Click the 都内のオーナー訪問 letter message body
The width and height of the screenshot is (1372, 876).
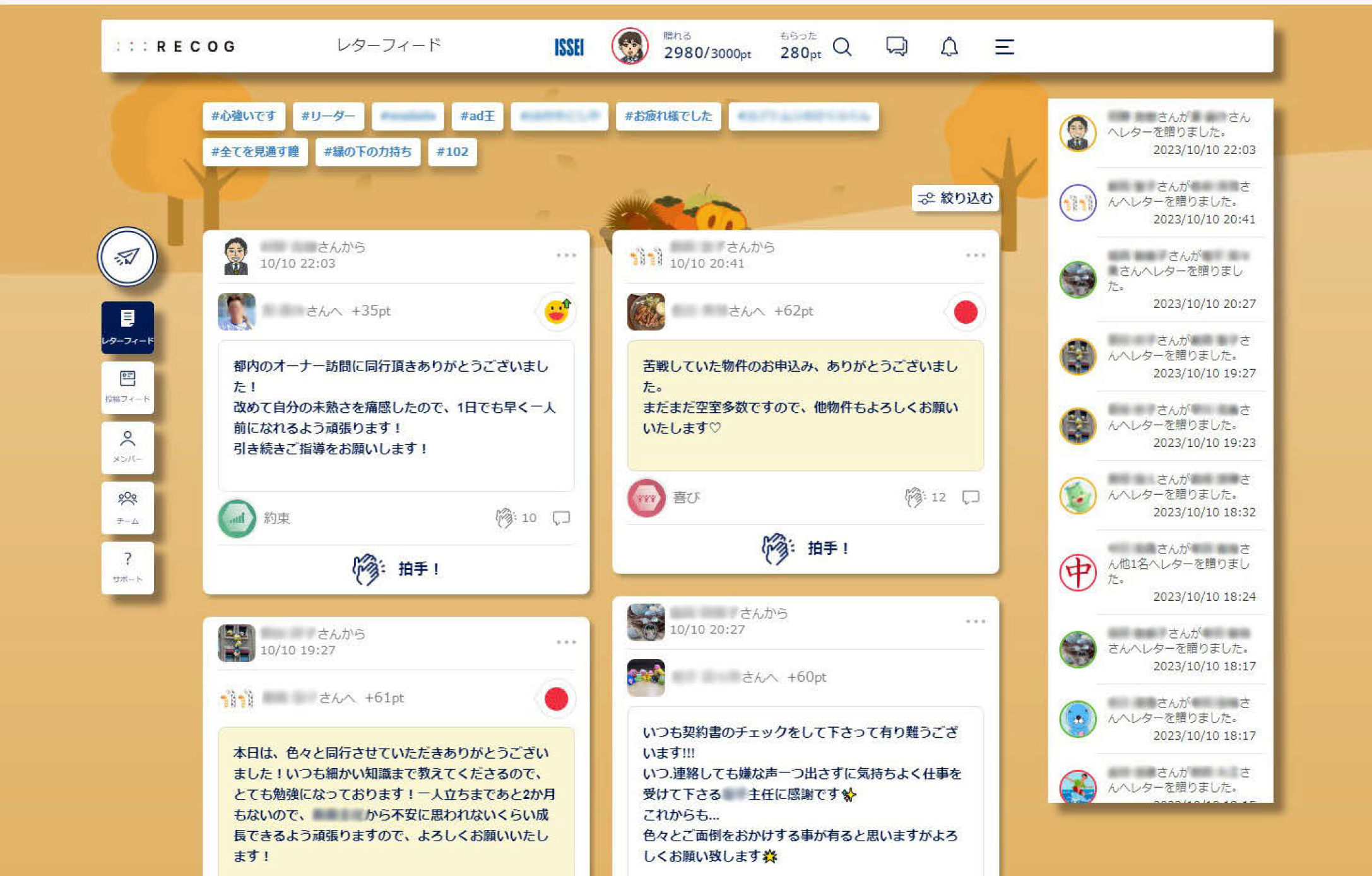click(396, 415)
